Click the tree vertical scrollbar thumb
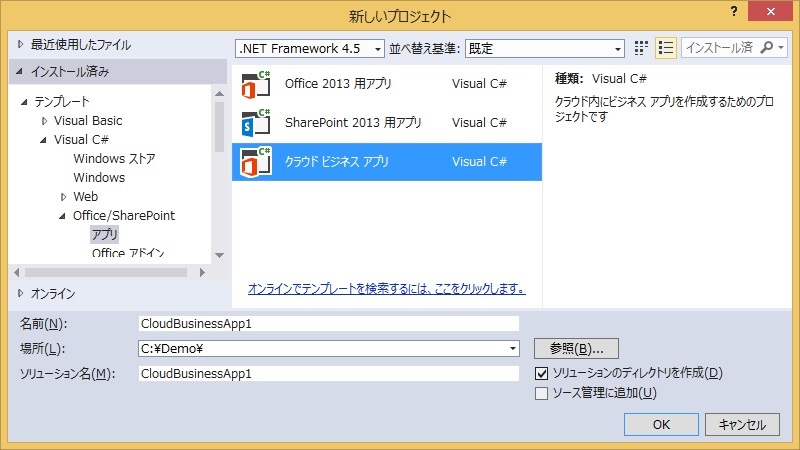 219,127
